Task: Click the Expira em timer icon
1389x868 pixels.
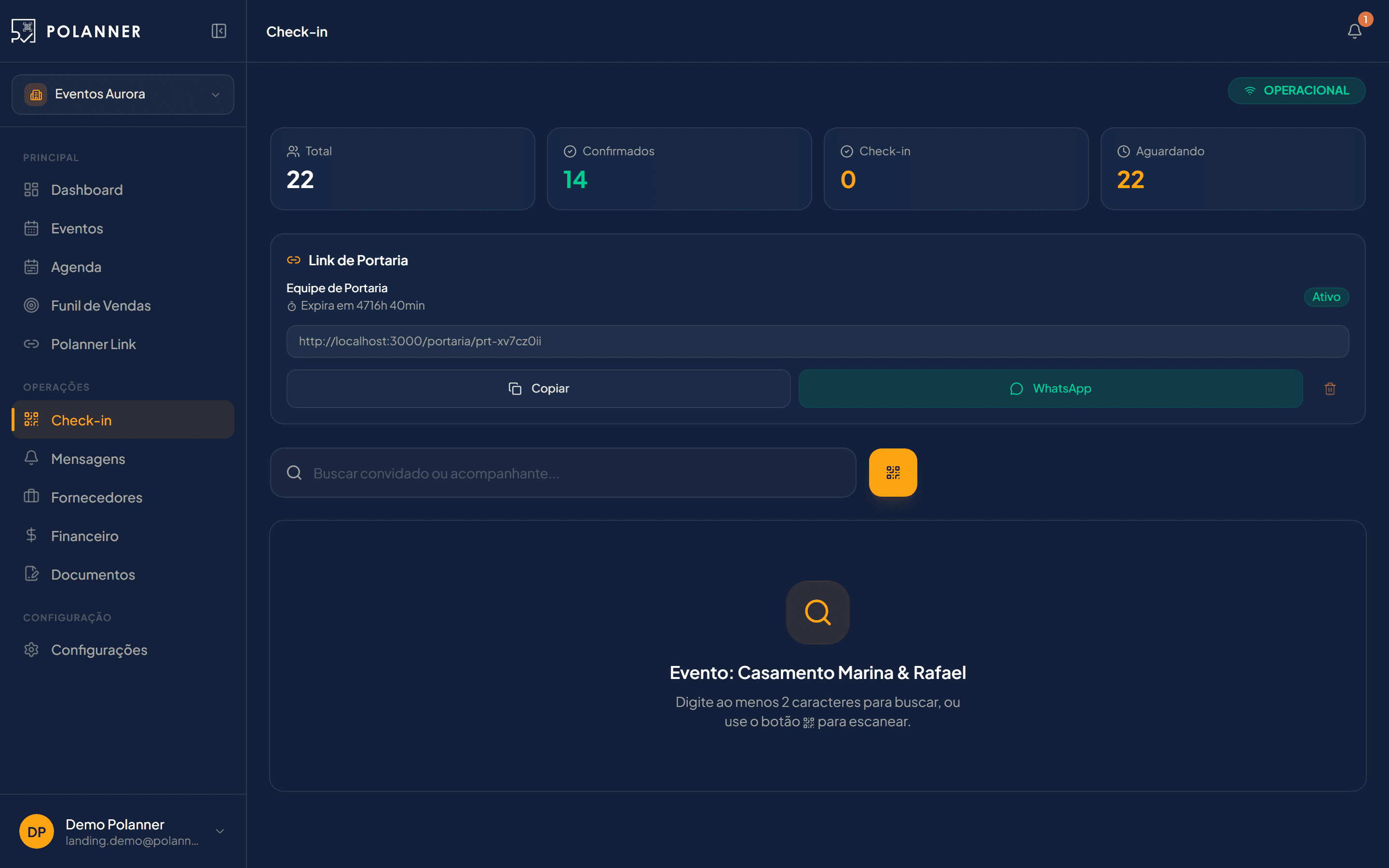Action: 292,307
